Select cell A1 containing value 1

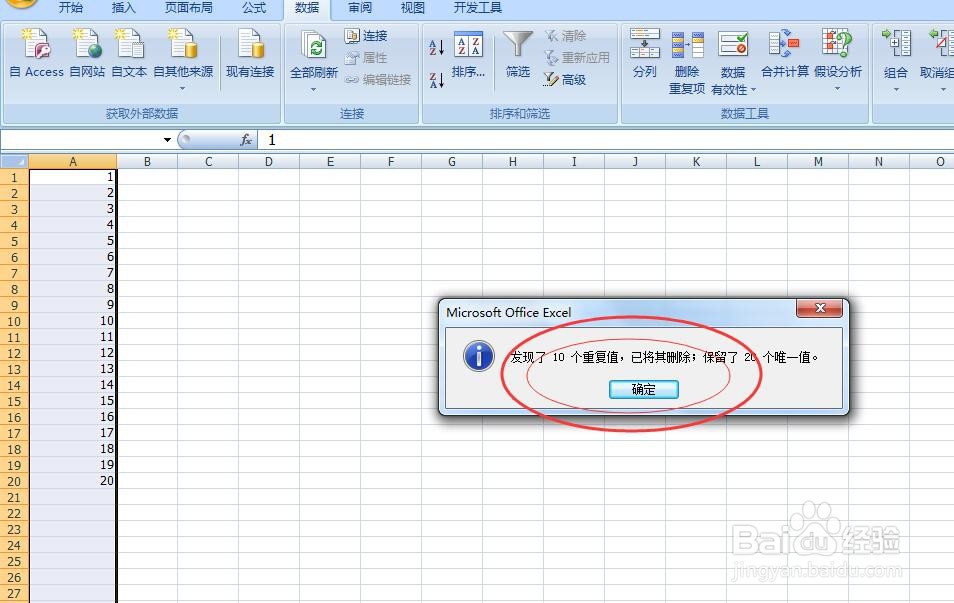click(73, 176)
